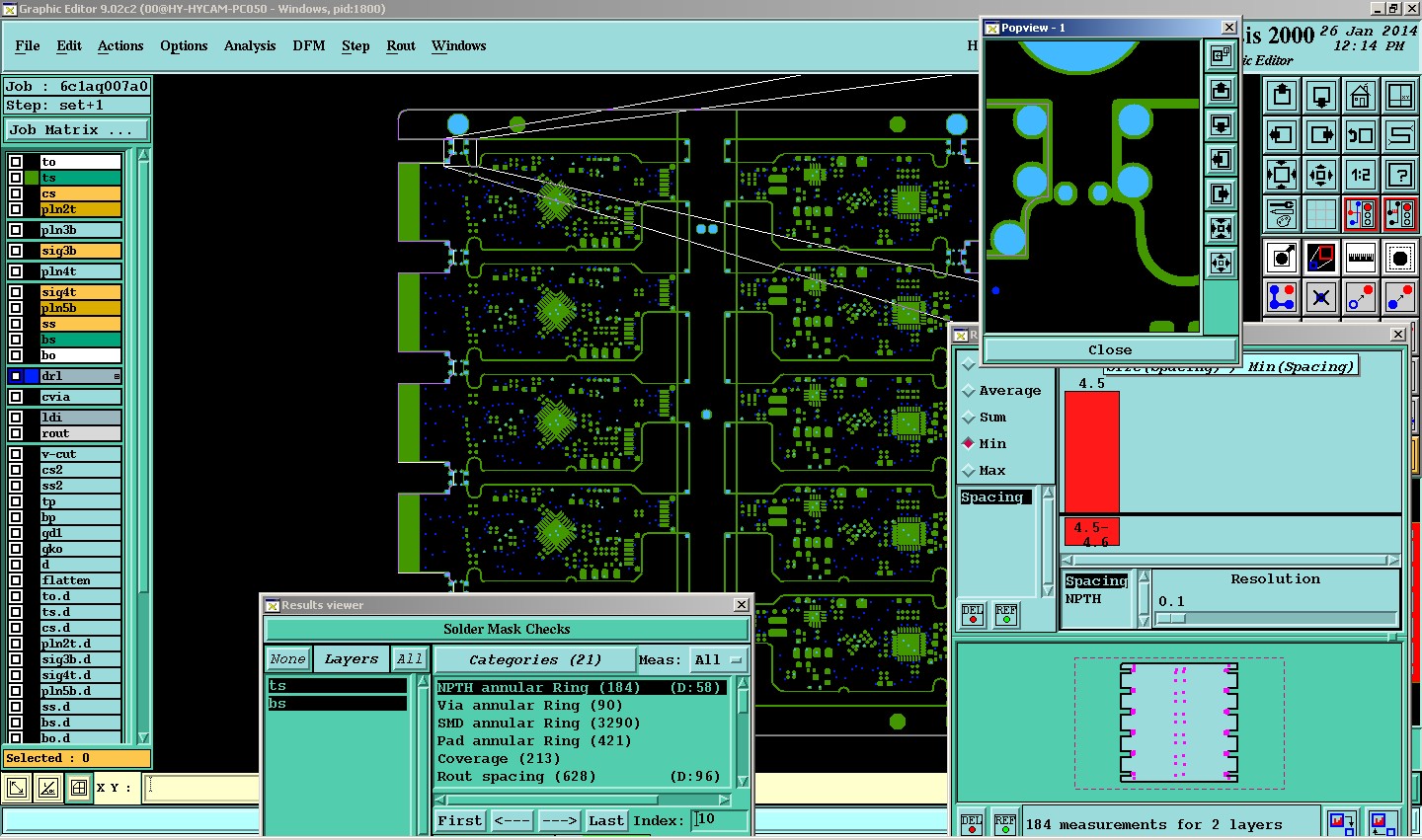
Task: Click the black circle with arrow icon
Action: pos(1282,258)
